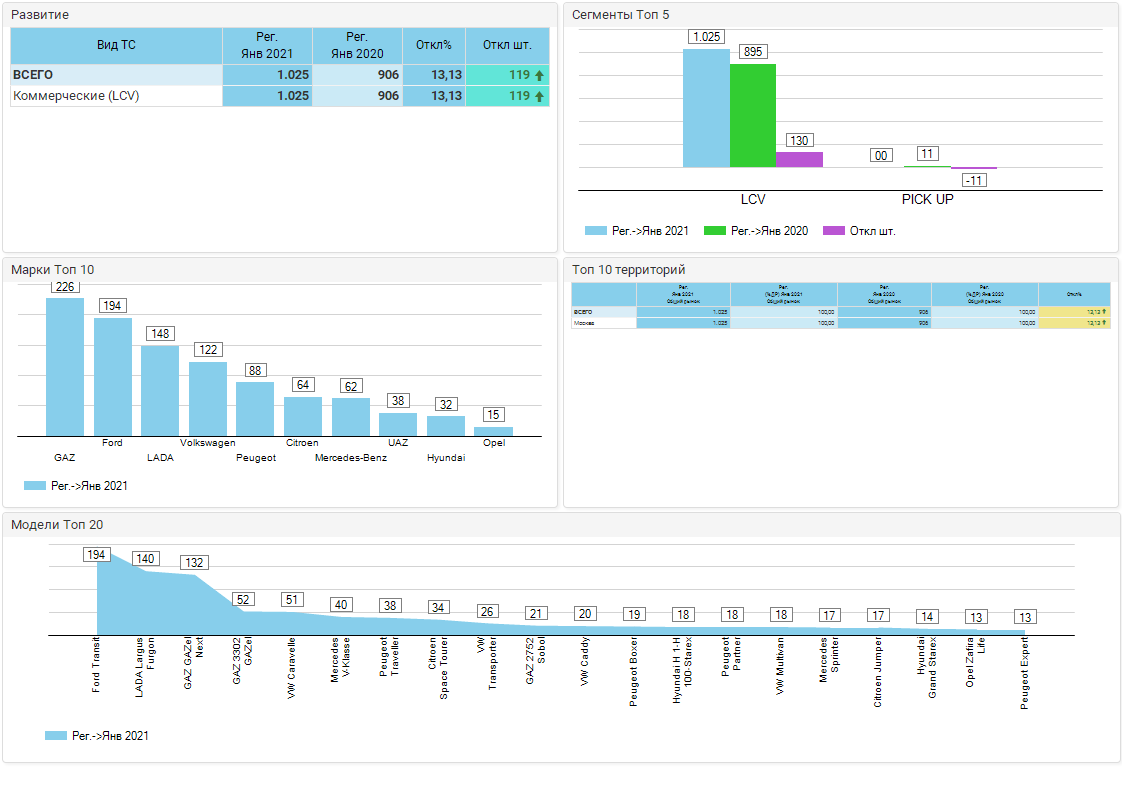The height and width of the screenshot is (793, 1122).
Task: Select purple LCV bar labeled 130
Action: (x=799, y=159)
